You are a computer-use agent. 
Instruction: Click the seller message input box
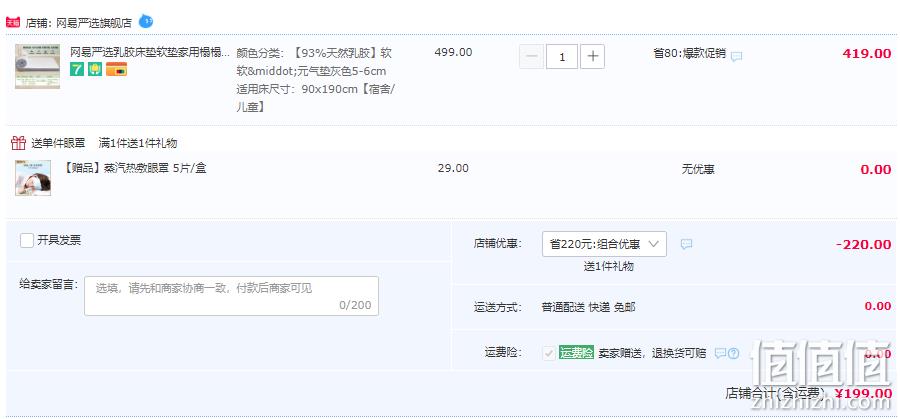point(231,296)
